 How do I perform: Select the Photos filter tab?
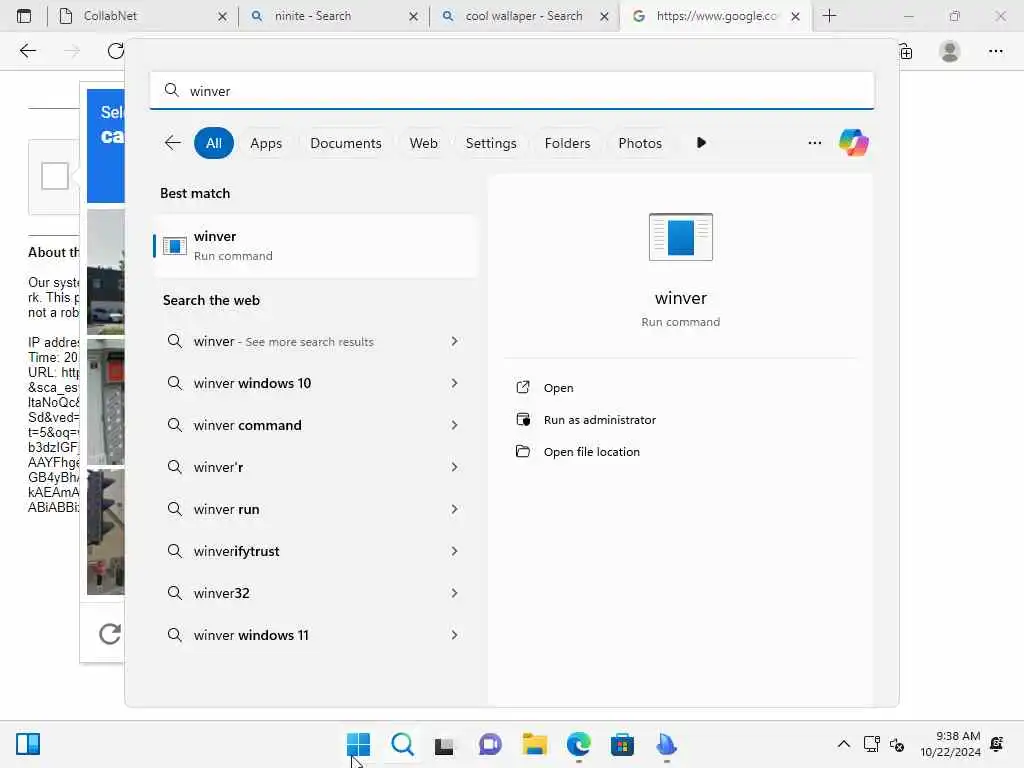point(639,143)
